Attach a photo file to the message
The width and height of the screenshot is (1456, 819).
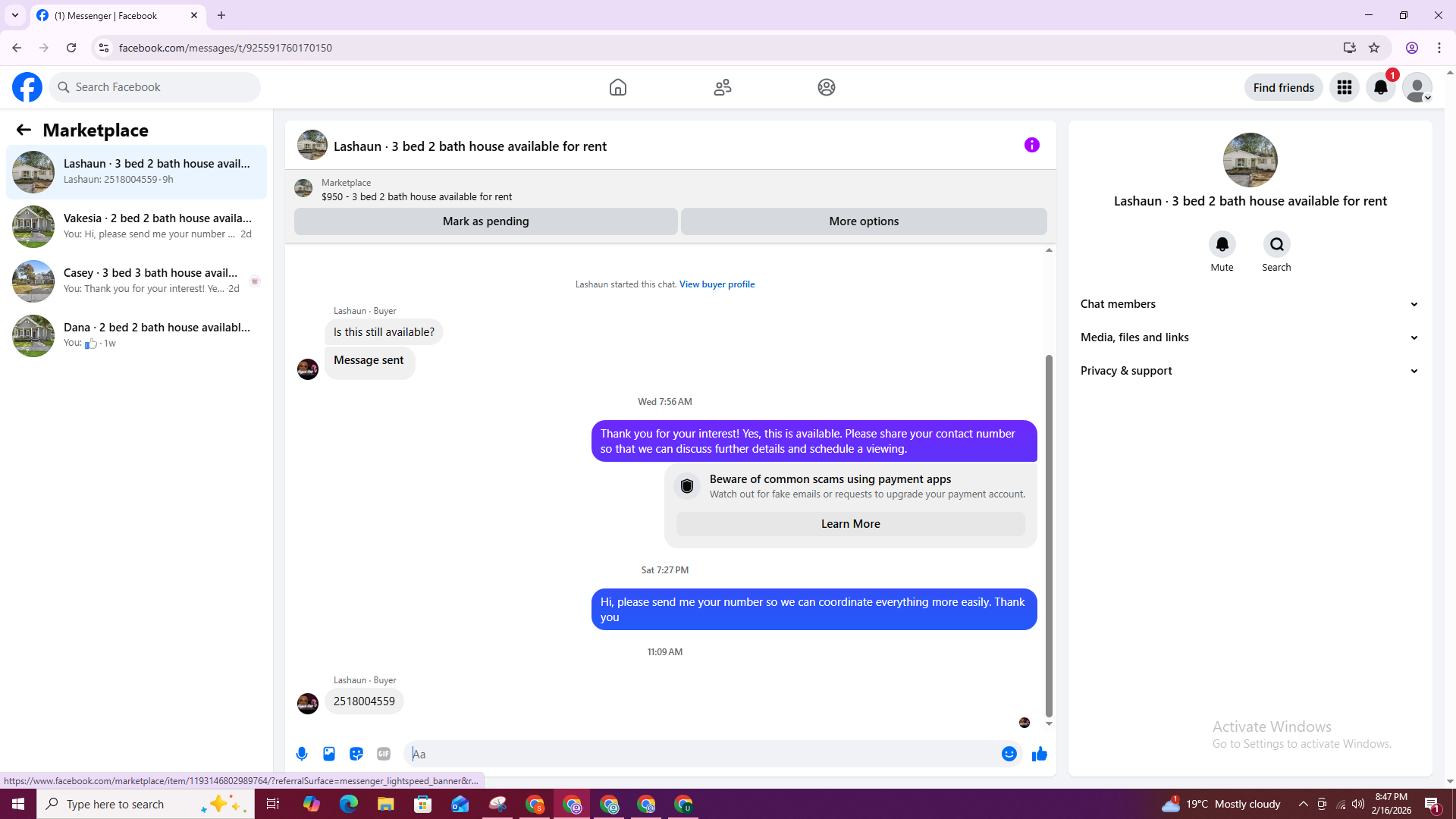[329, 754]
